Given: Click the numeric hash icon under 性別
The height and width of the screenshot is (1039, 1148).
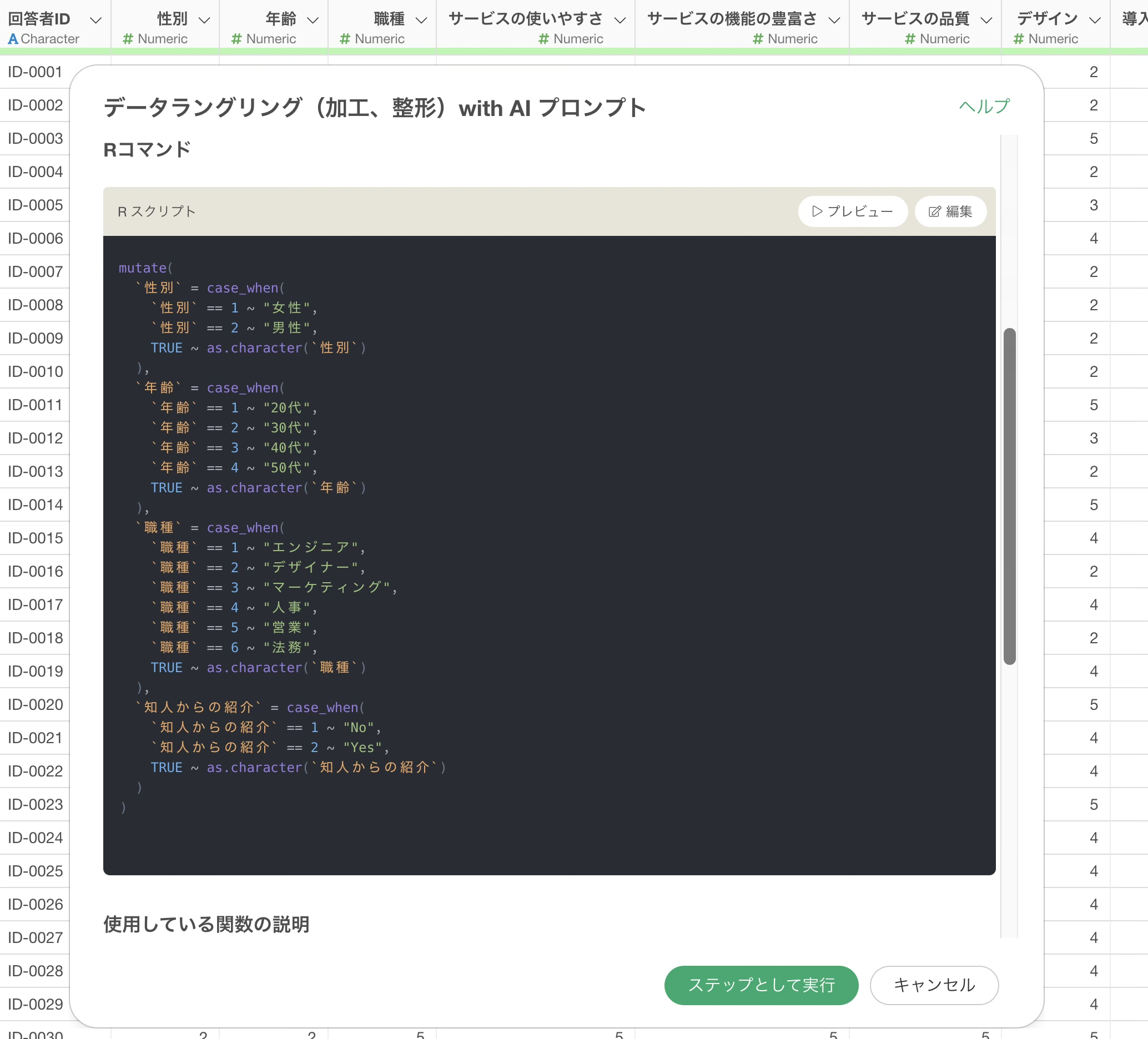Looking at the screenshot, I should [128, 39].
